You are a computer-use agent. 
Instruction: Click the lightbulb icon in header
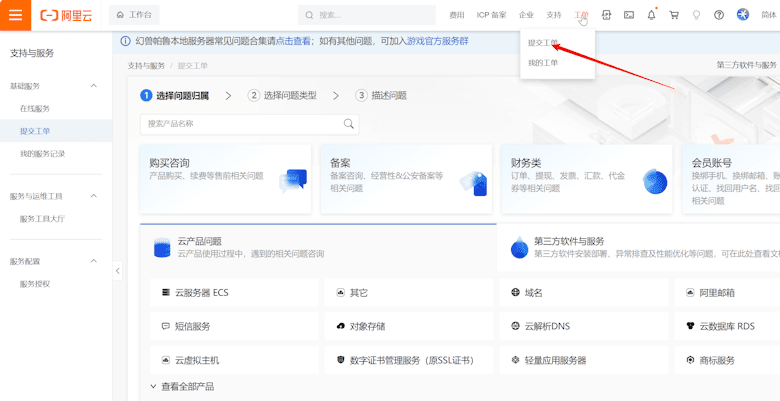(x=696, y=15)
